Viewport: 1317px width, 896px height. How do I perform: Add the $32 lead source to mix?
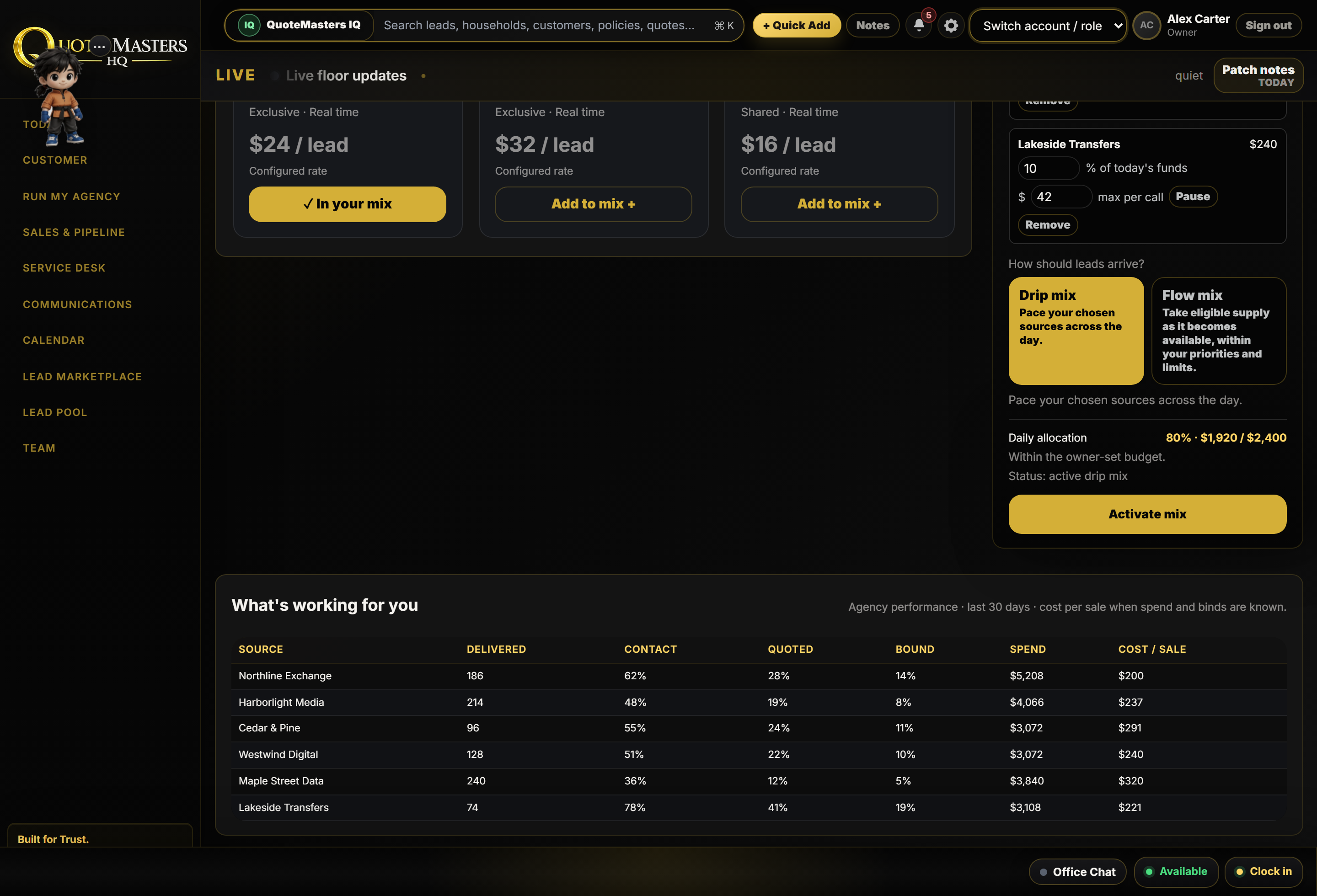point(593,204)
